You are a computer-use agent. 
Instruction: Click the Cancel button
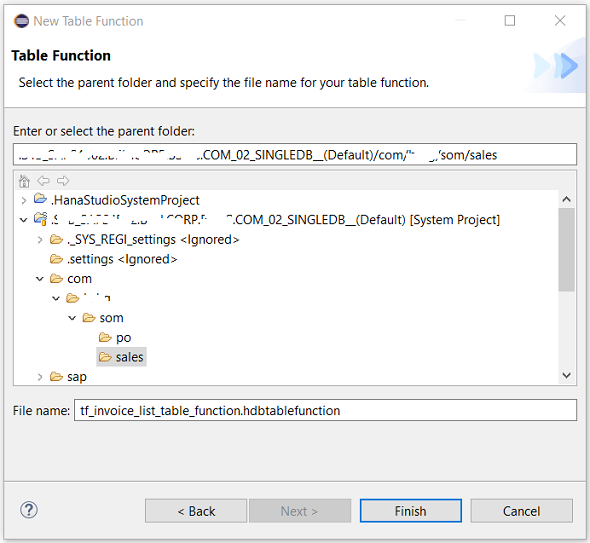pos(522,511)
